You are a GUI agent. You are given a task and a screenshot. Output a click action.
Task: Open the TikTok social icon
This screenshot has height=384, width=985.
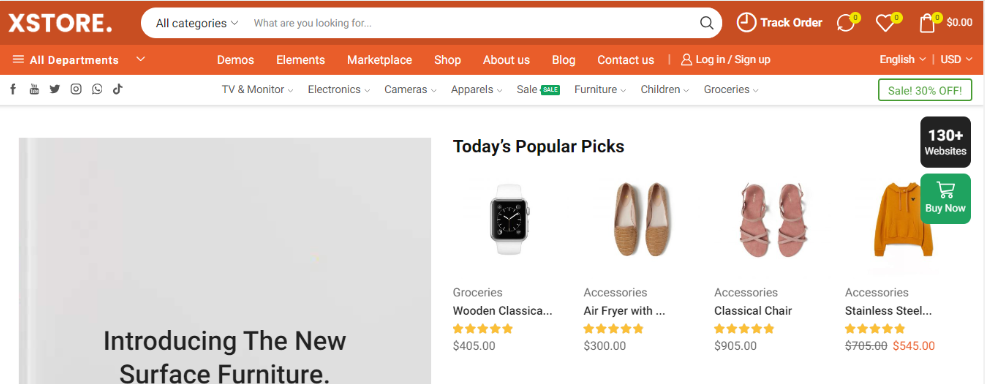117,89
